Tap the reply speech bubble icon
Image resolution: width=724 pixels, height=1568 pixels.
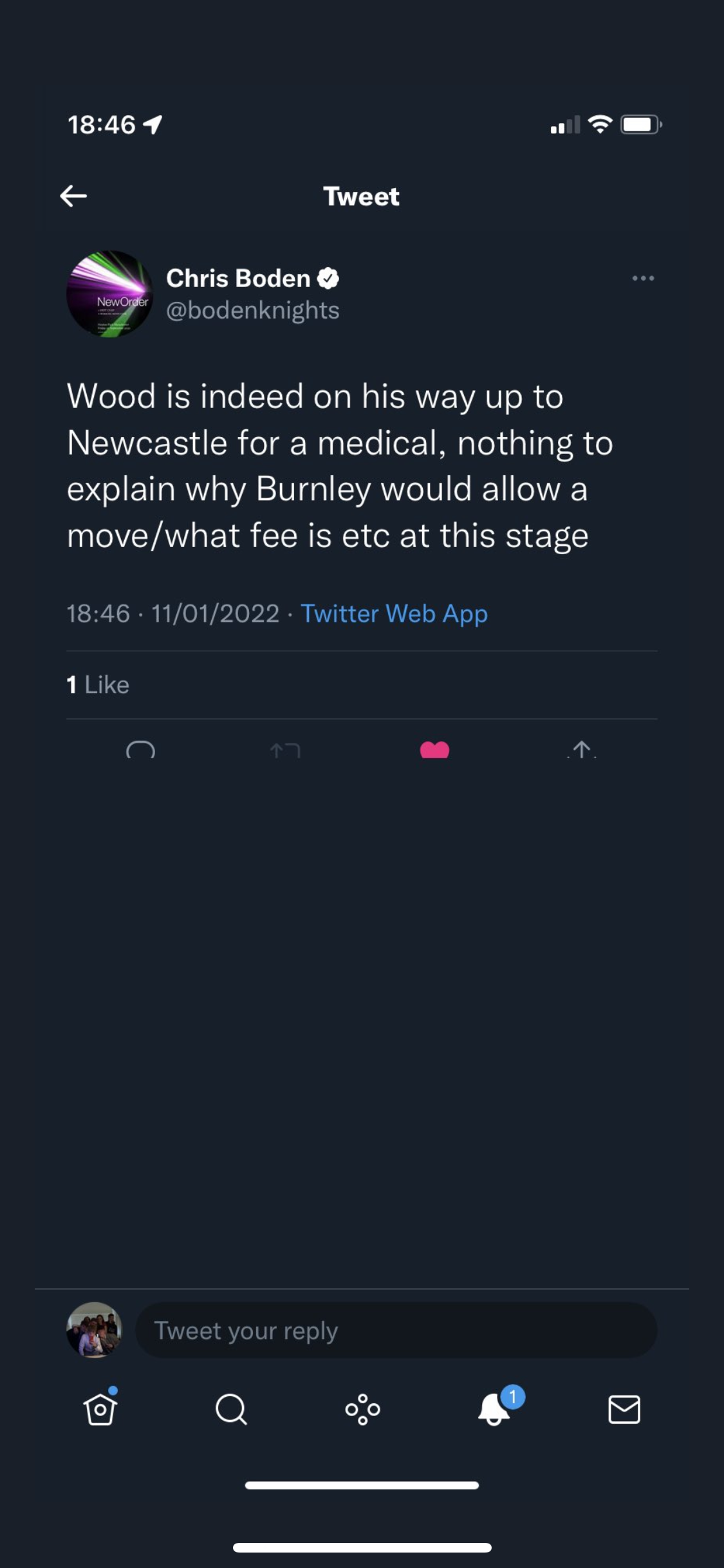click(x=140, y=750)
